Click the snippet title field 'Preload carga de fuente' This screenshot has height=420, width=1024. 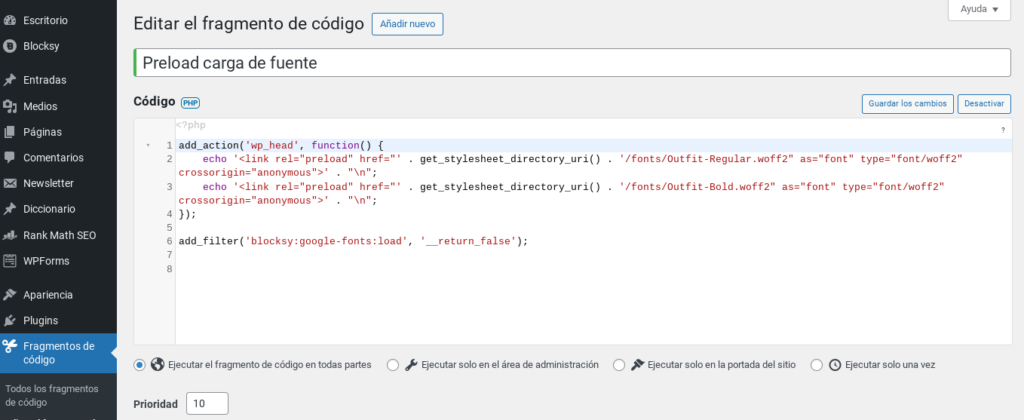click(572, 63)
